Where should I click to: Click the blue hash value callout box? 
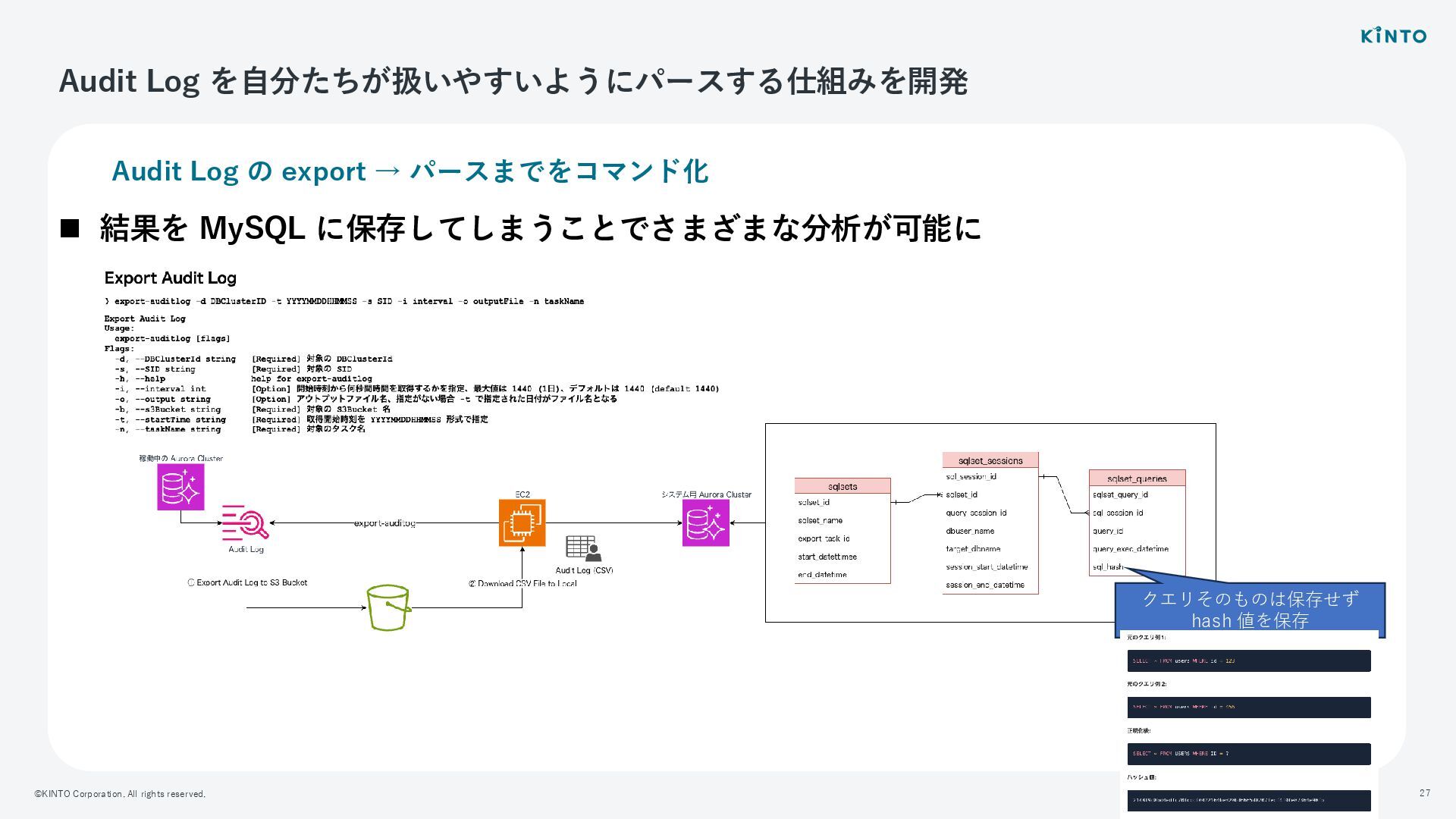point(1250,610)
